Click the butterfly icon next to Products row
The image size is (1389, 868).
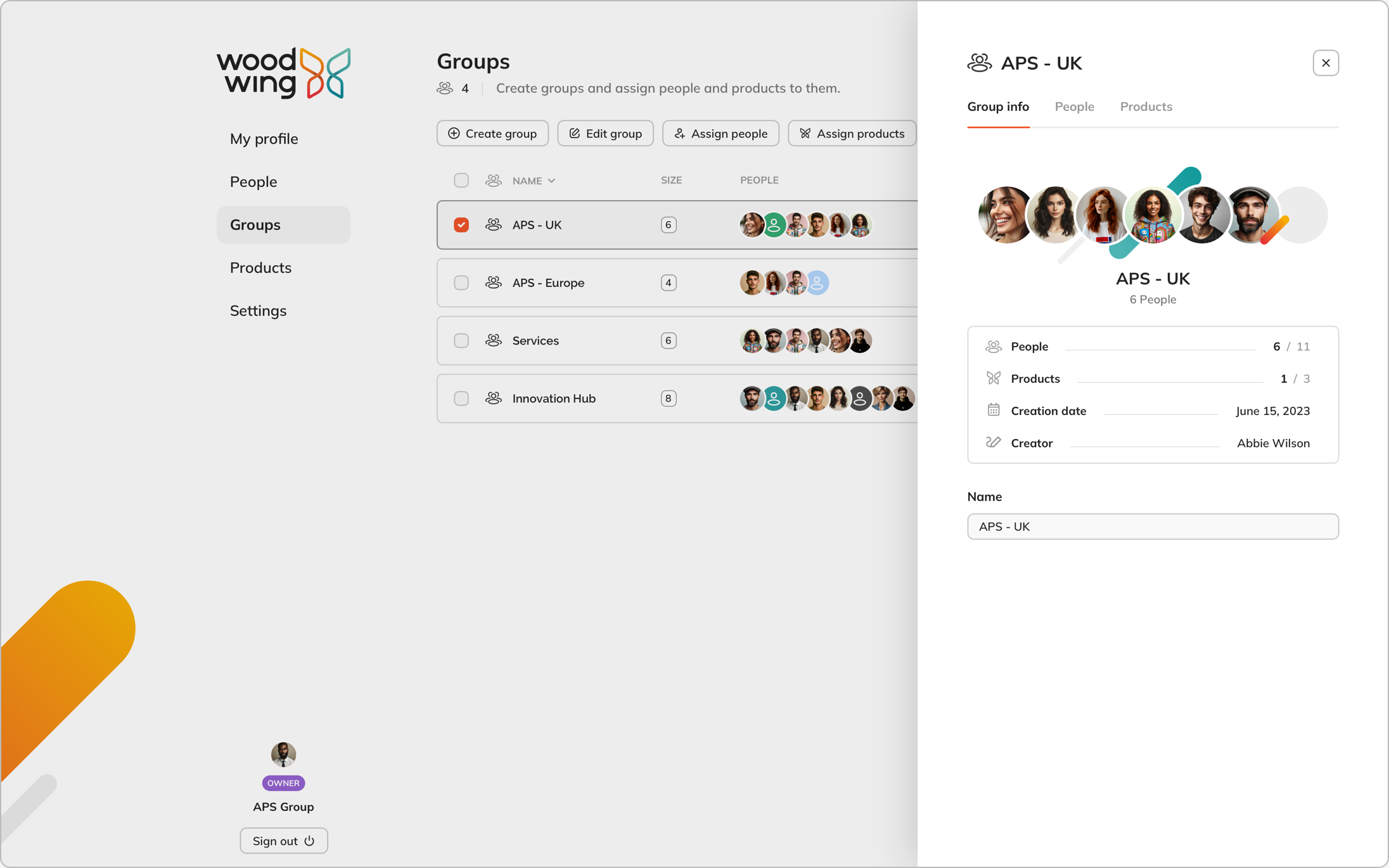coord(993,378)
